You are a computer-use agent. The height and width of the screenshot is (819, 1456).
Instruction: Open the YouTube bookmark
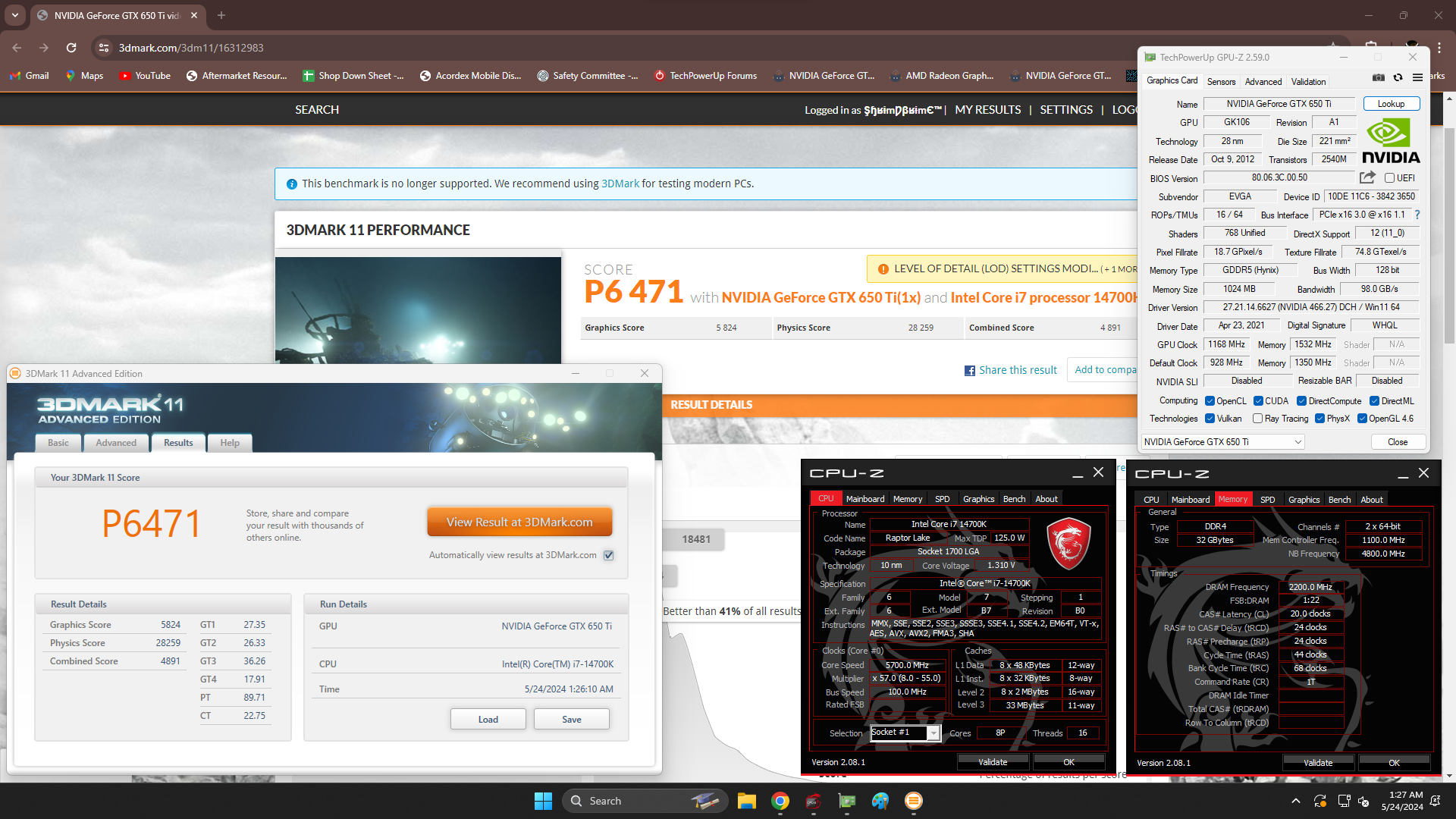(145, 76)
